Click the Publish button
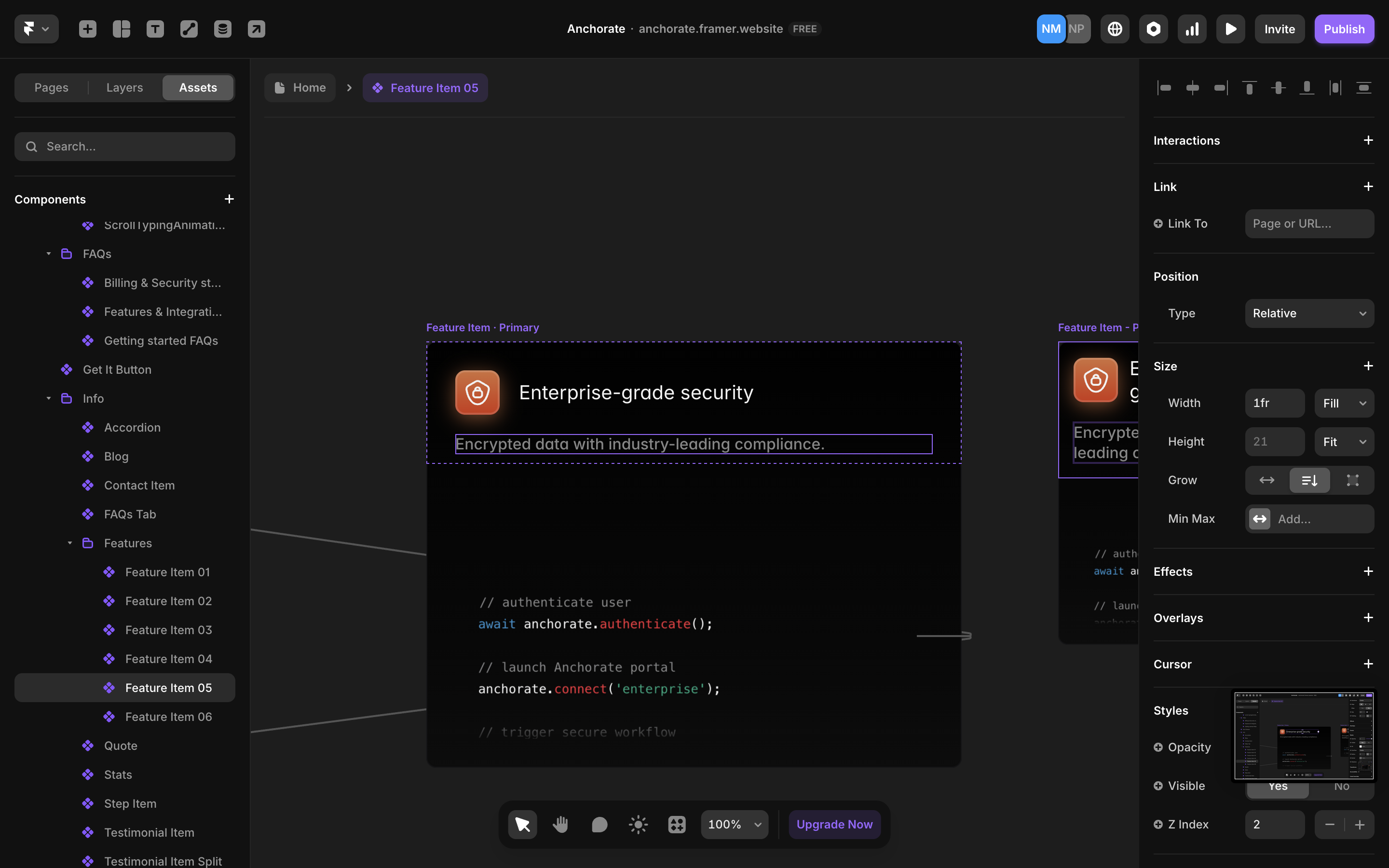Viewport: 1389px width, 868px height. click(x=1344, y=29)
